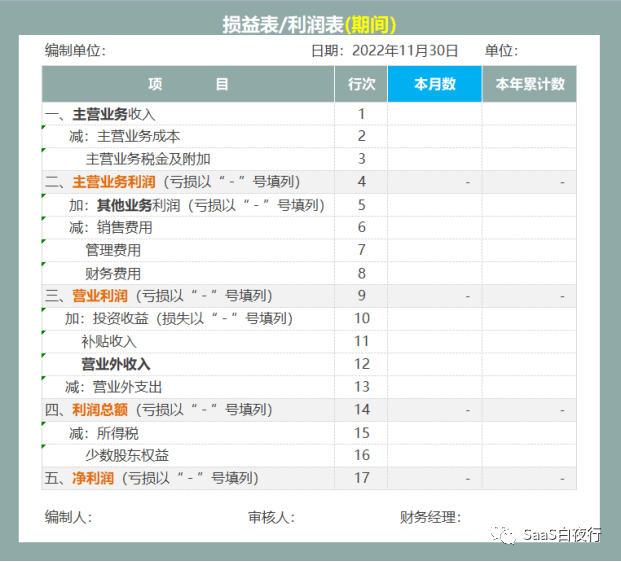Select the 本年累计数 dash in 净利润 row
Image resolution: width=621 pixels, height=562 pixels.
(562, 479)
